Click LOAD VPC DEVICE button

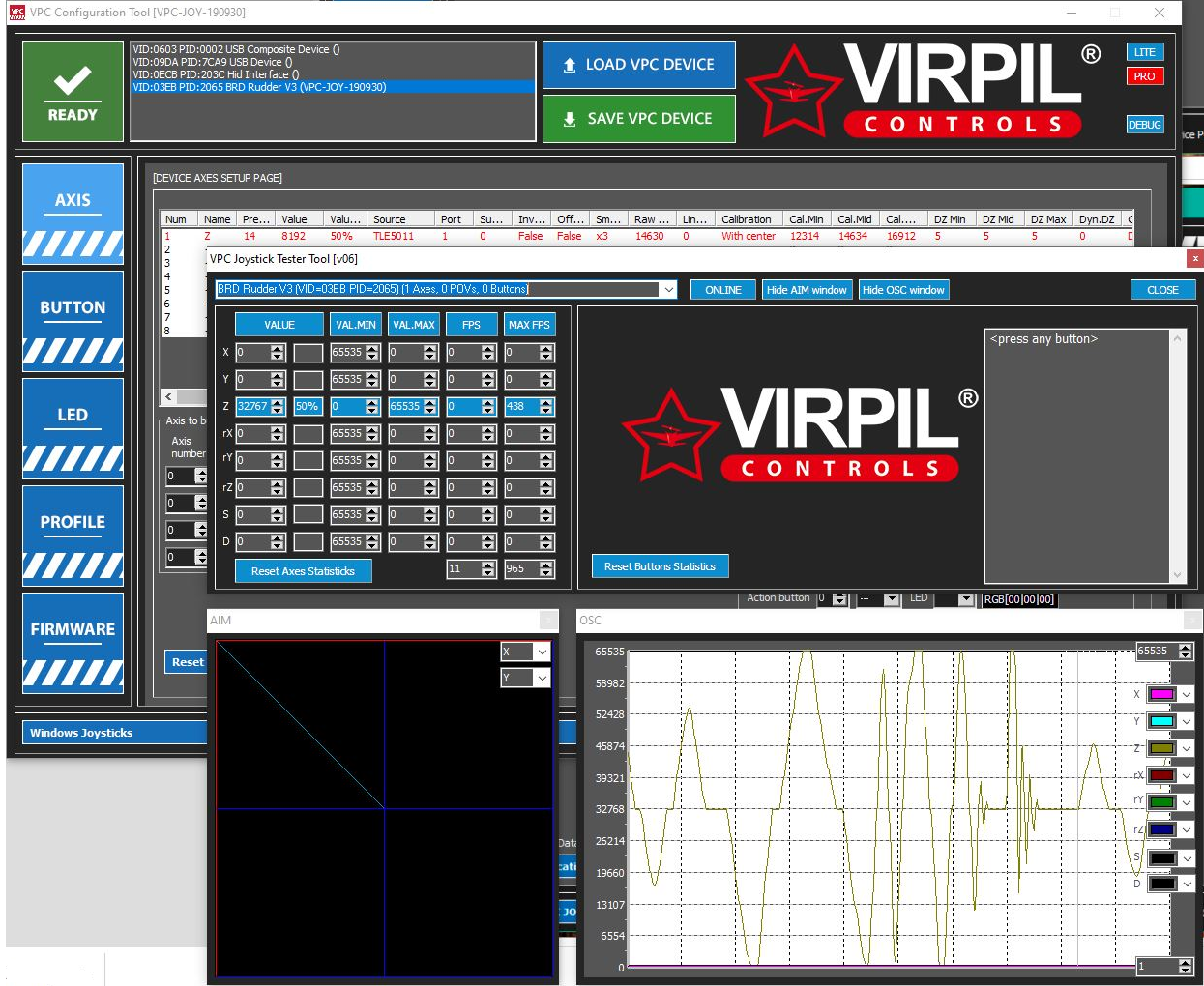tap(639, 65)
